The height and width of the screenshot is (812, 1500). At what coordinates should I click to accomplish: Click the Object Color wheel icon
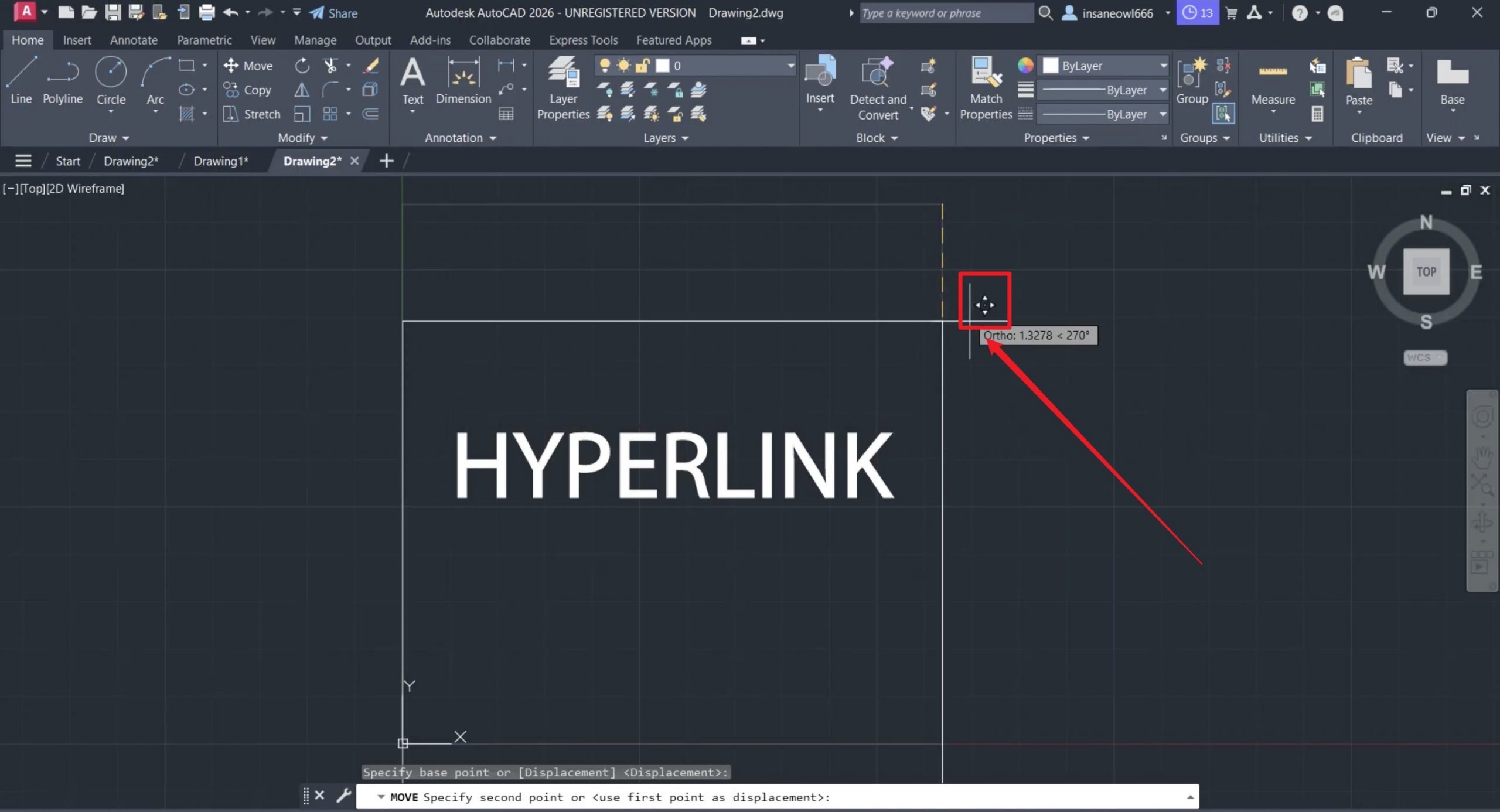click(x=1025, y=66)
